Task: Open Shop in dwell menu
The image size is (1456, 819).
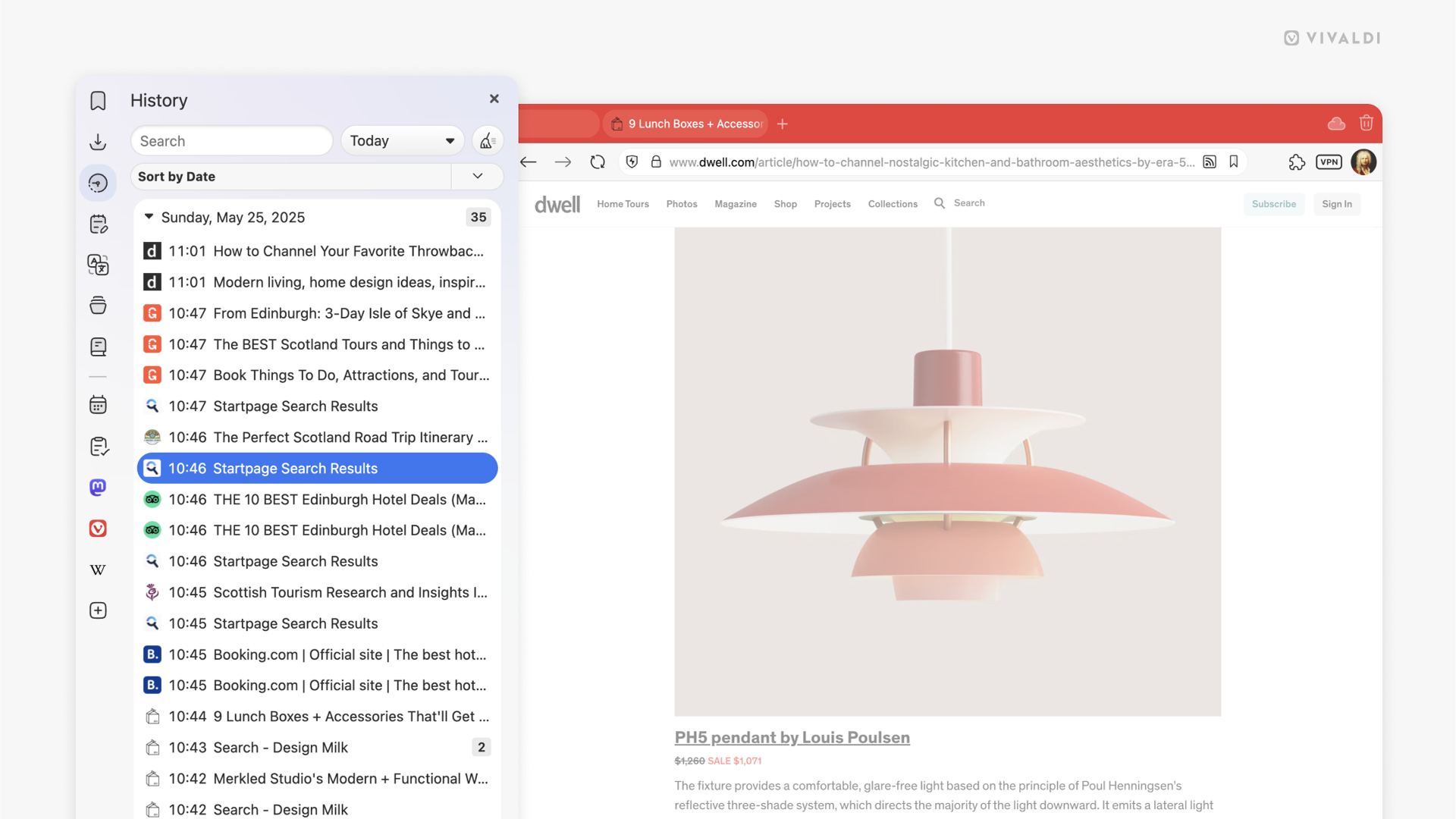Action: [786, 204]
